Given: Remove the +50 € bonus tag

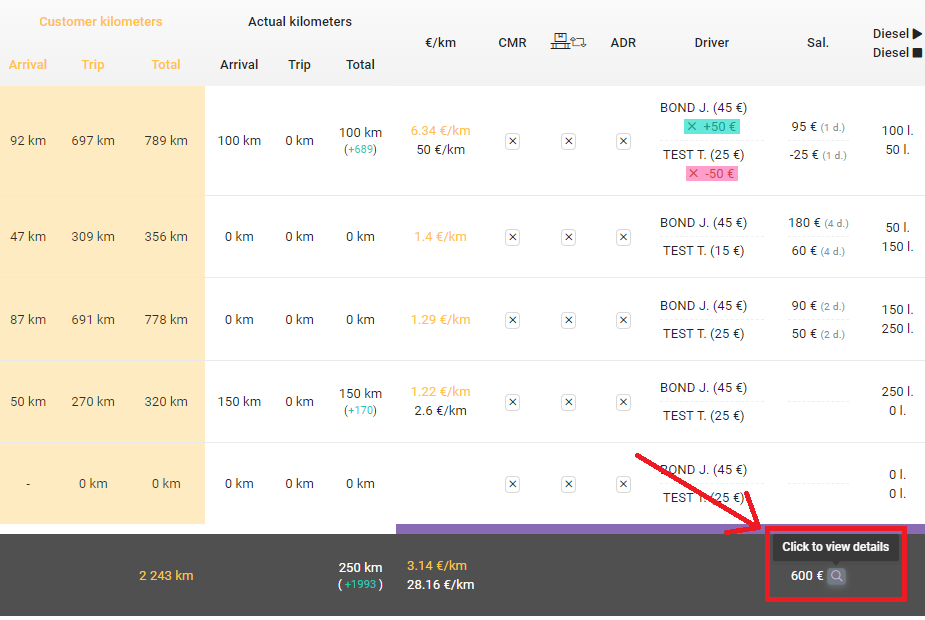Looking at the screenshot, I should point(692,126).
